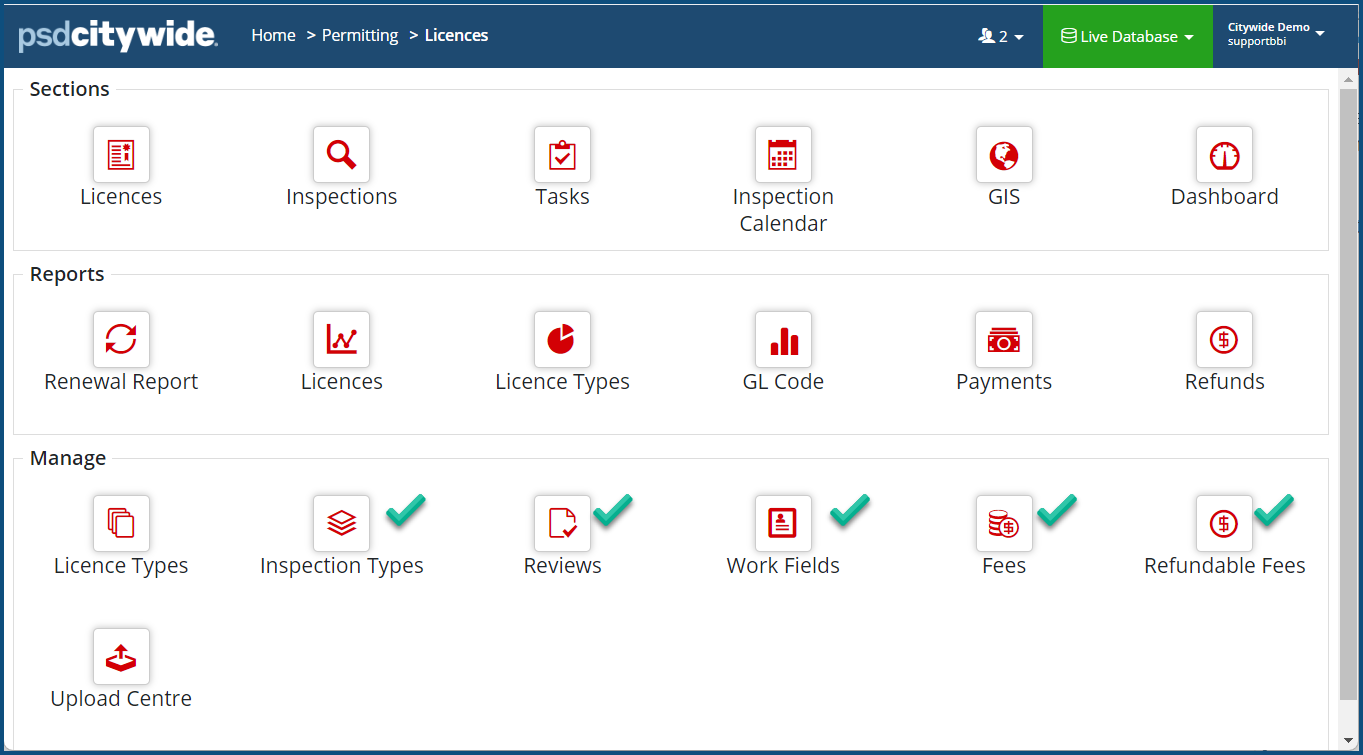Image resolution: width=1363 pixels, height=755 pixels.
Task: Open the Upload Centre icon
Action: [x=121, y=657]
